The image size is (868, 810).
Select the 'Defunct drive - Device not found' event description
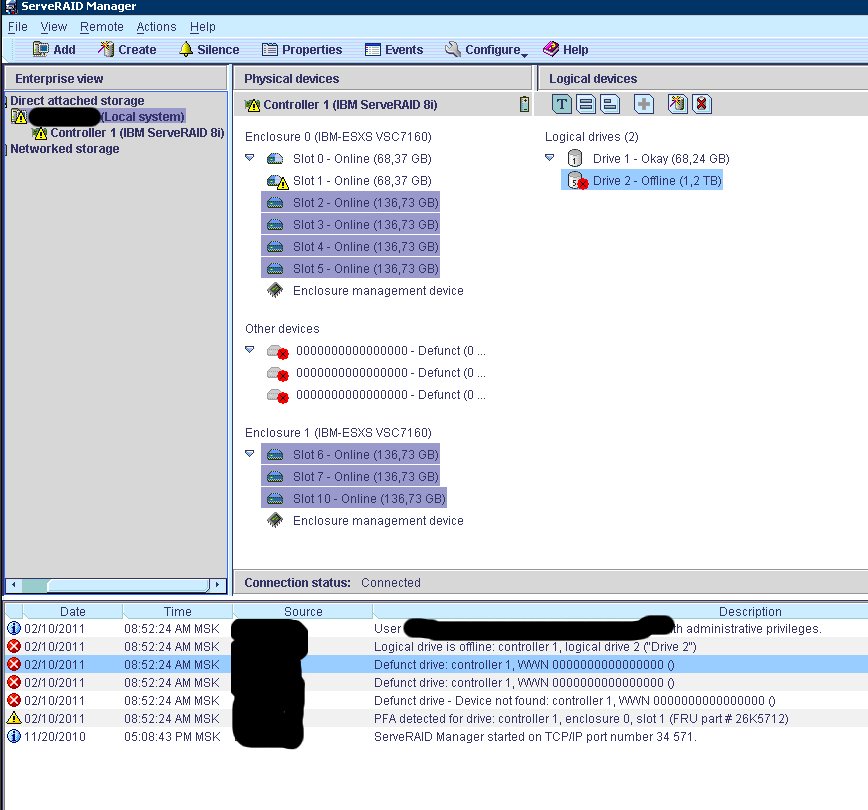(575, 701)
